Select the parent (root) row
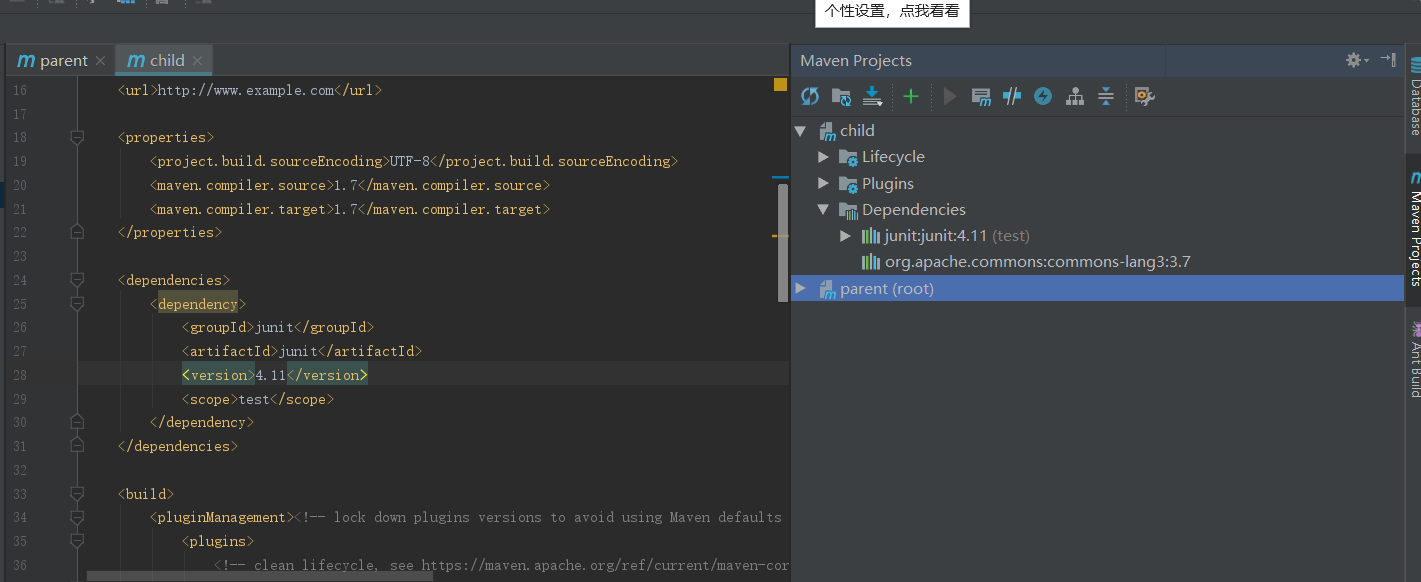The height and width of the screenshot is (582, 1421). click(1097, 288)
